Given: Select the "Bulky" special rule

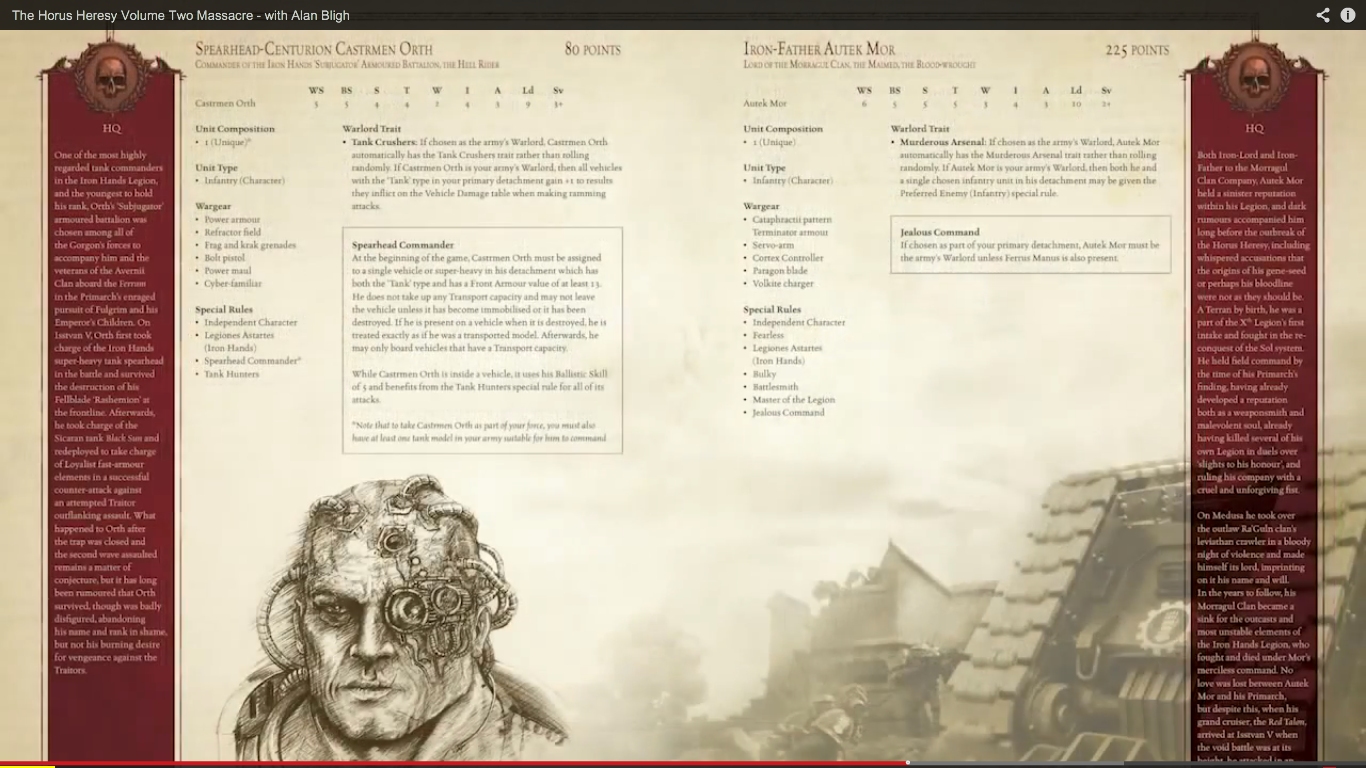Looking at the screenshot, I should pyautogui.click(x=765, y=374).
